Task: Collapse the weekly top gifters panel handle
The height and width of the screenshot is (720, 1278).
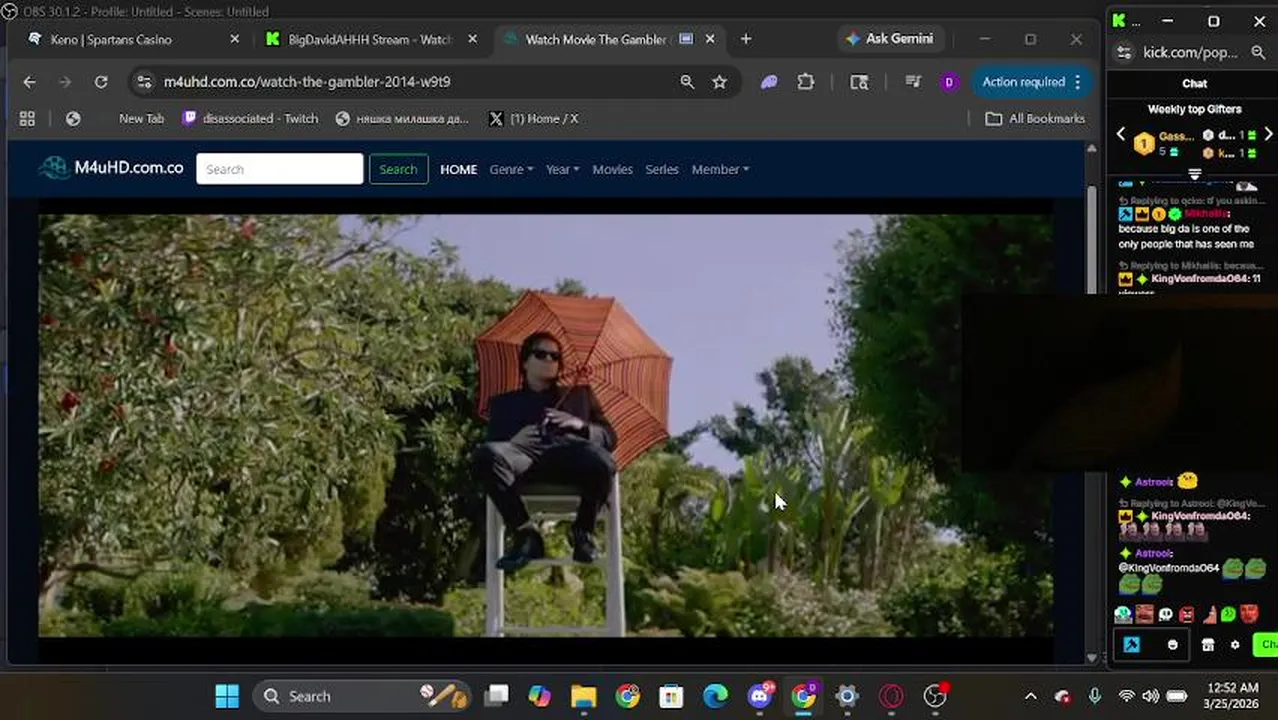Action: (1194, 174)
